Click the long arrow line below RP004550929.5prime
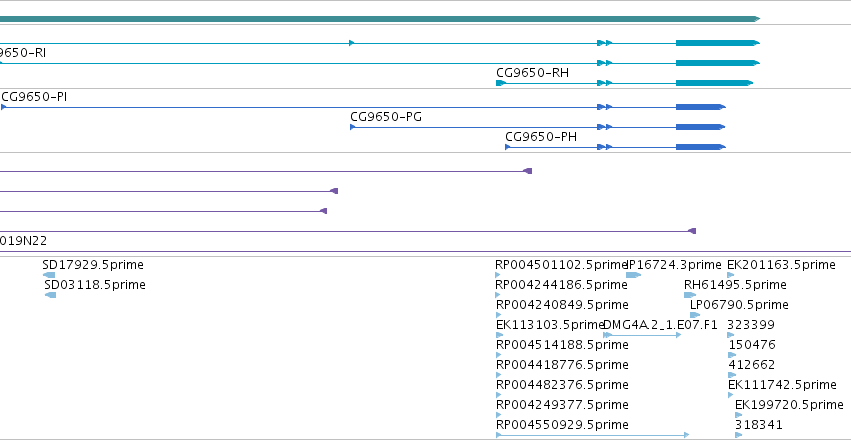This screenshot has width=851, height=440. [x=593, y=435]
